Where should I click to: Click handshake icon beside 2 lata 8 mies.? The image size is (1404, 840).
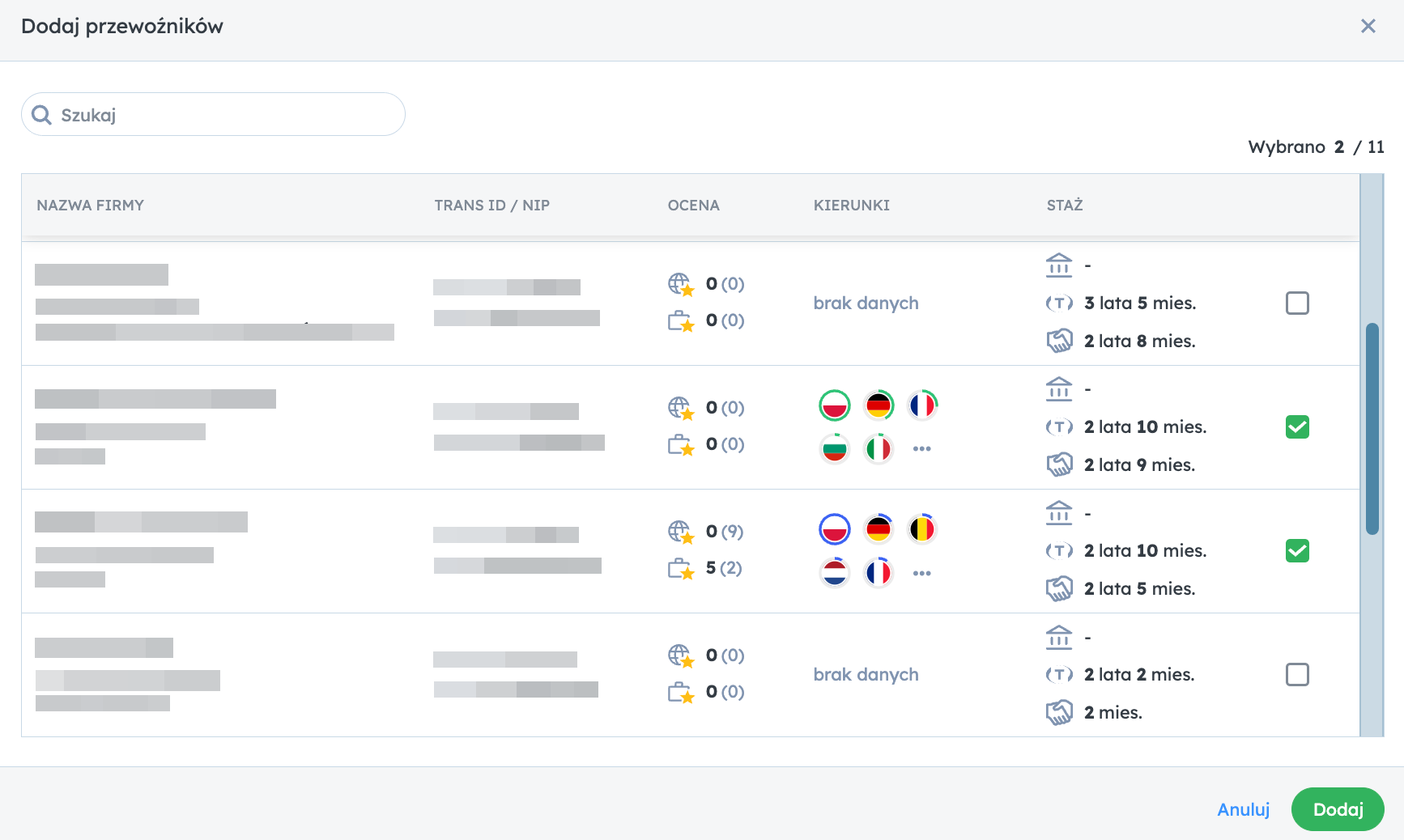point(1059,341)
